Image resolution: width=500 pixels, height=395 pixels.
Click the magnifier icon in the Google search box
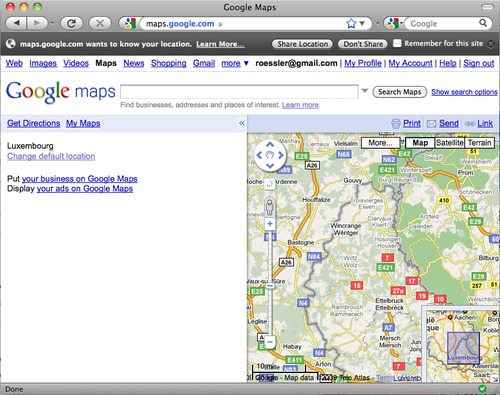click(483, 23)
